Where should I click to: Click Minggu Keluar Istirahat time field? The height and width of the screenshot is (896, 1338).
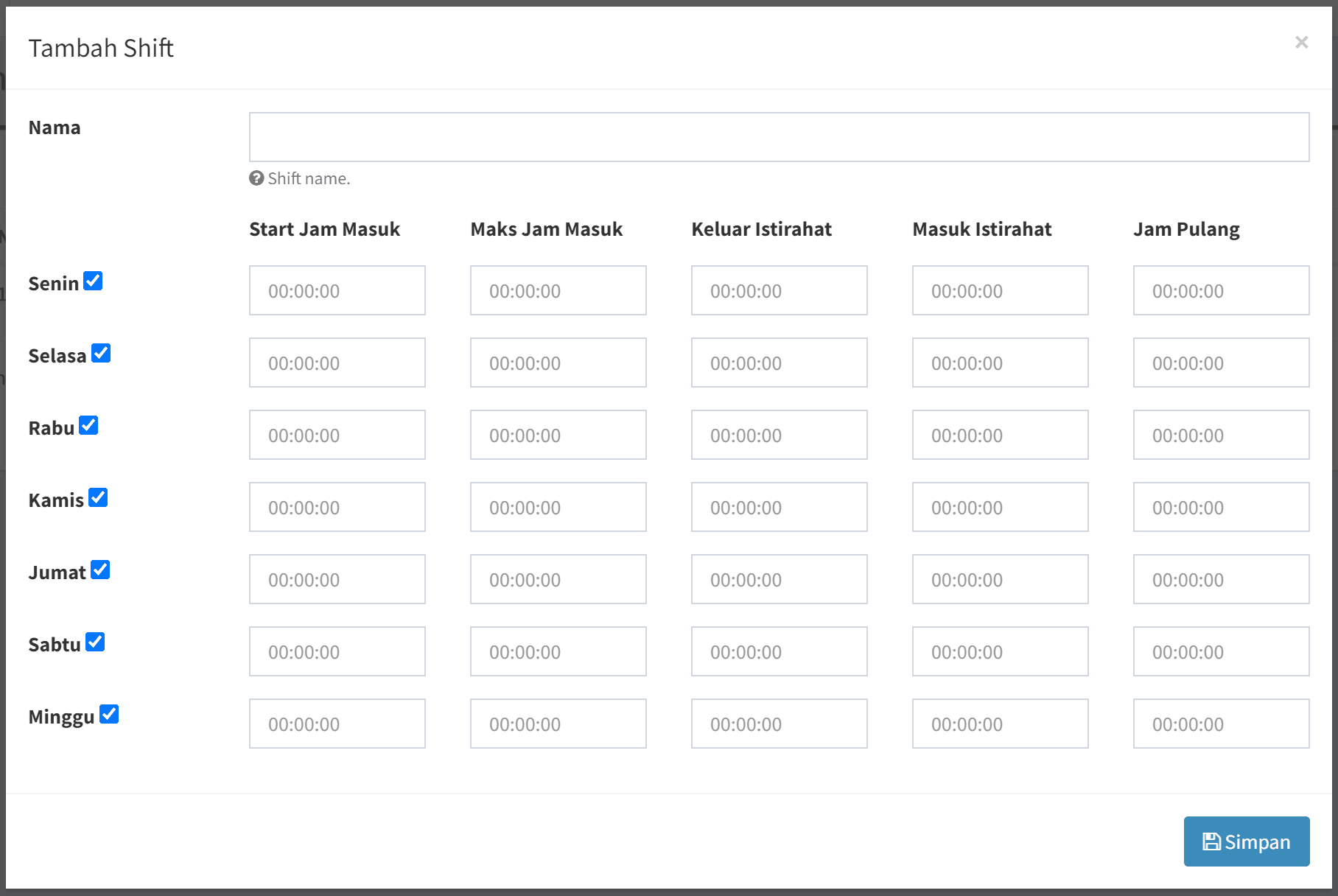(x=779, y=724)
